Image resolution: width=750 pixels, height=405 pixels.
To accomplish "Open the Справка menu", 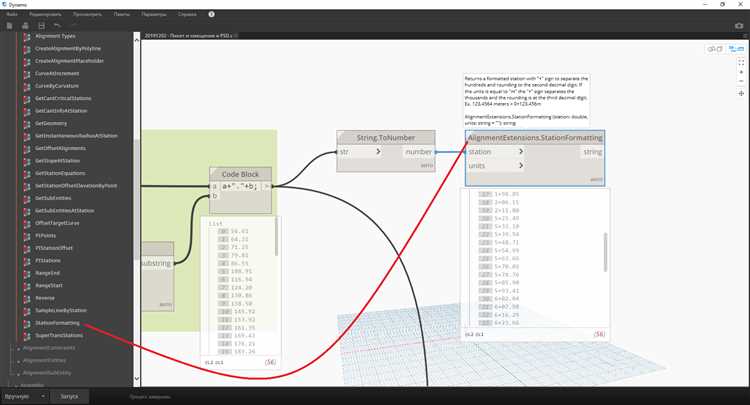I will (x=189, y=15).
